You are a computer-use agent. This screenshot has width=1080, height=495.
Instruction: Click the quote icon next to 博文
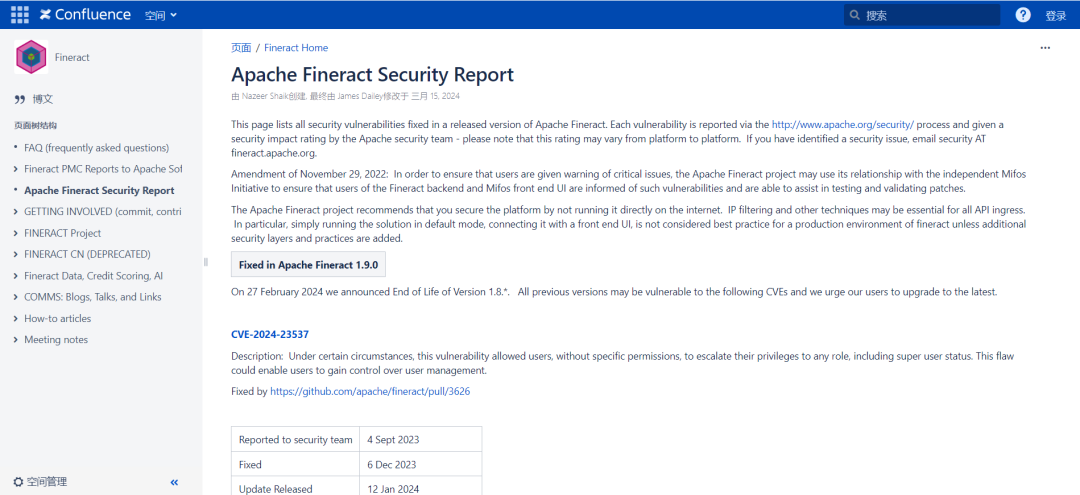point(19,100)
